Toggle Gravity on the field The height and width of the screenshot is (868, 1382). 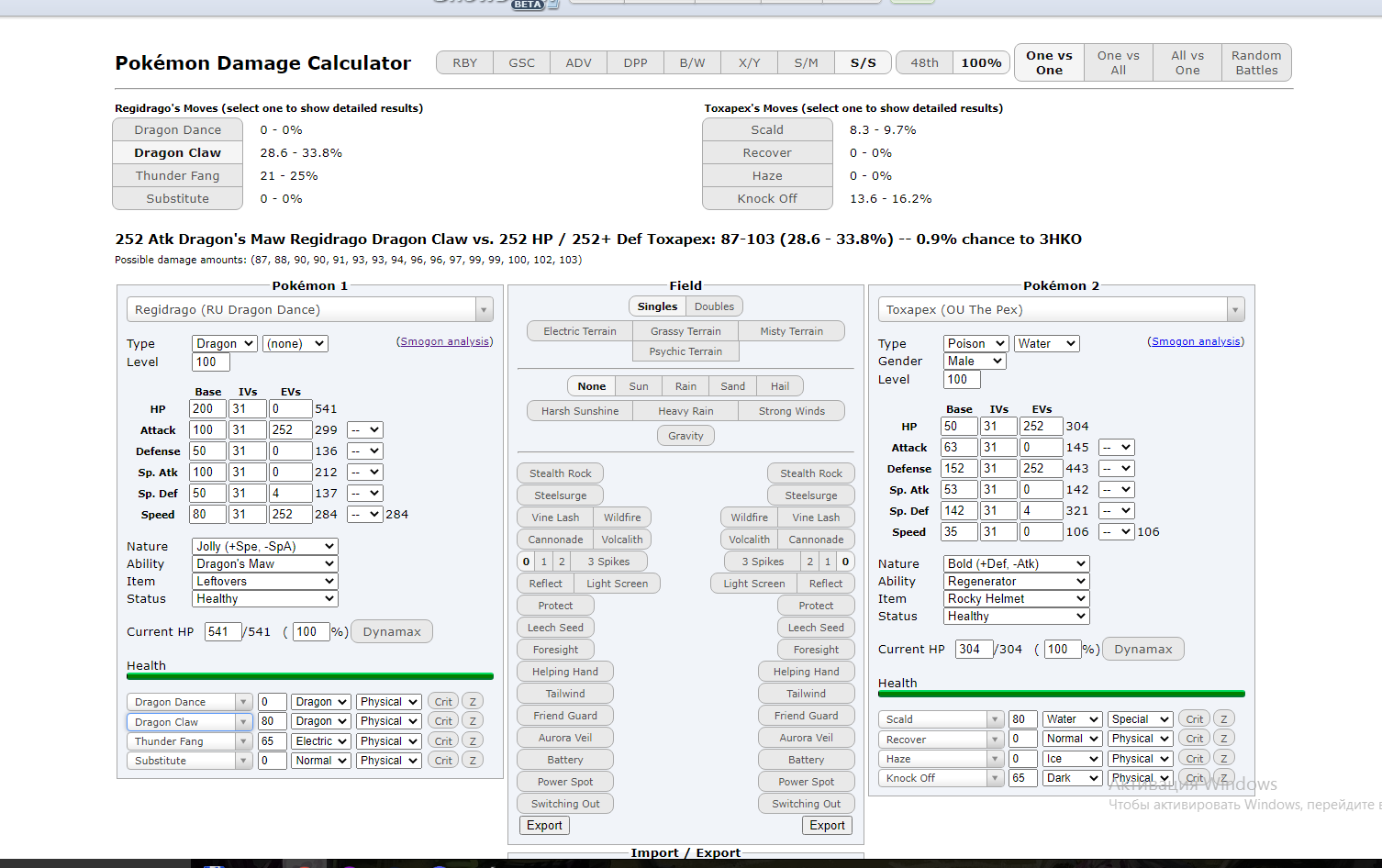point(685,436)
